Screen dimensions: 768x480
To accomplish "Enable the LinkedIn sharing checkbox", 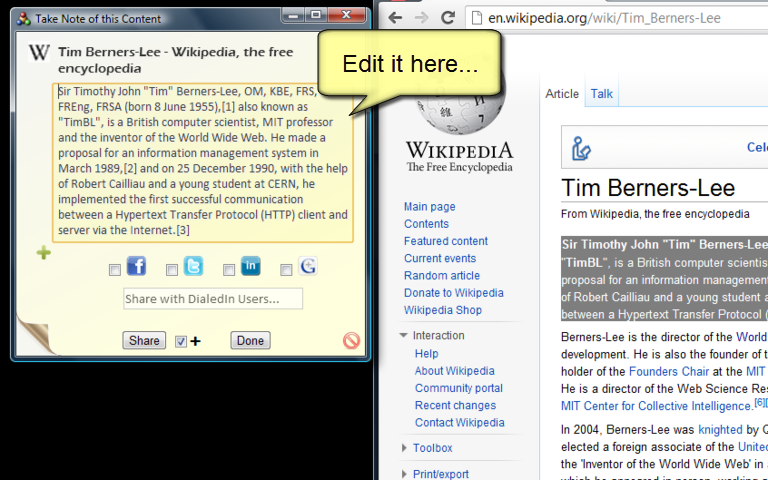I will (229, 270).
